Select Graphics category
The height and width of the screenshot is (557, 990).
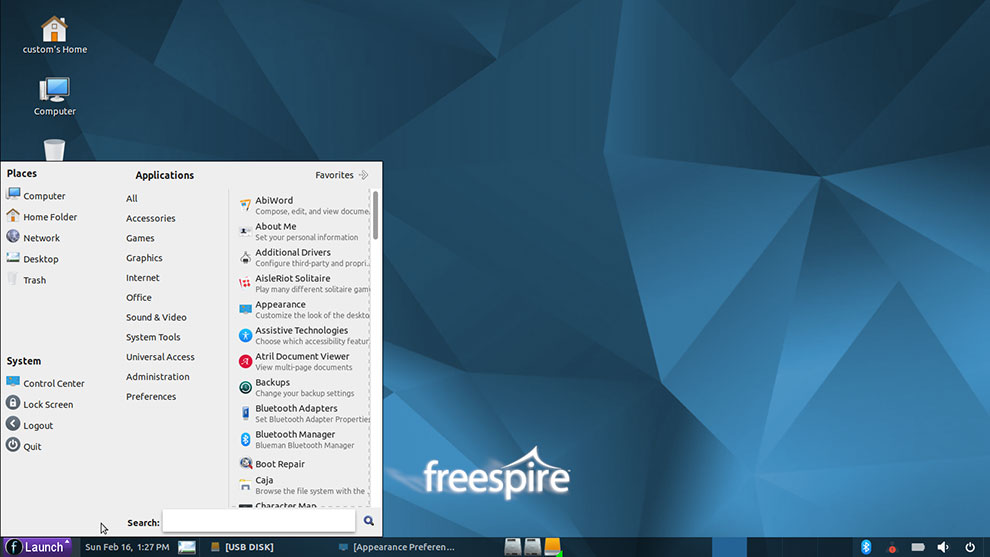pos(144,258)
